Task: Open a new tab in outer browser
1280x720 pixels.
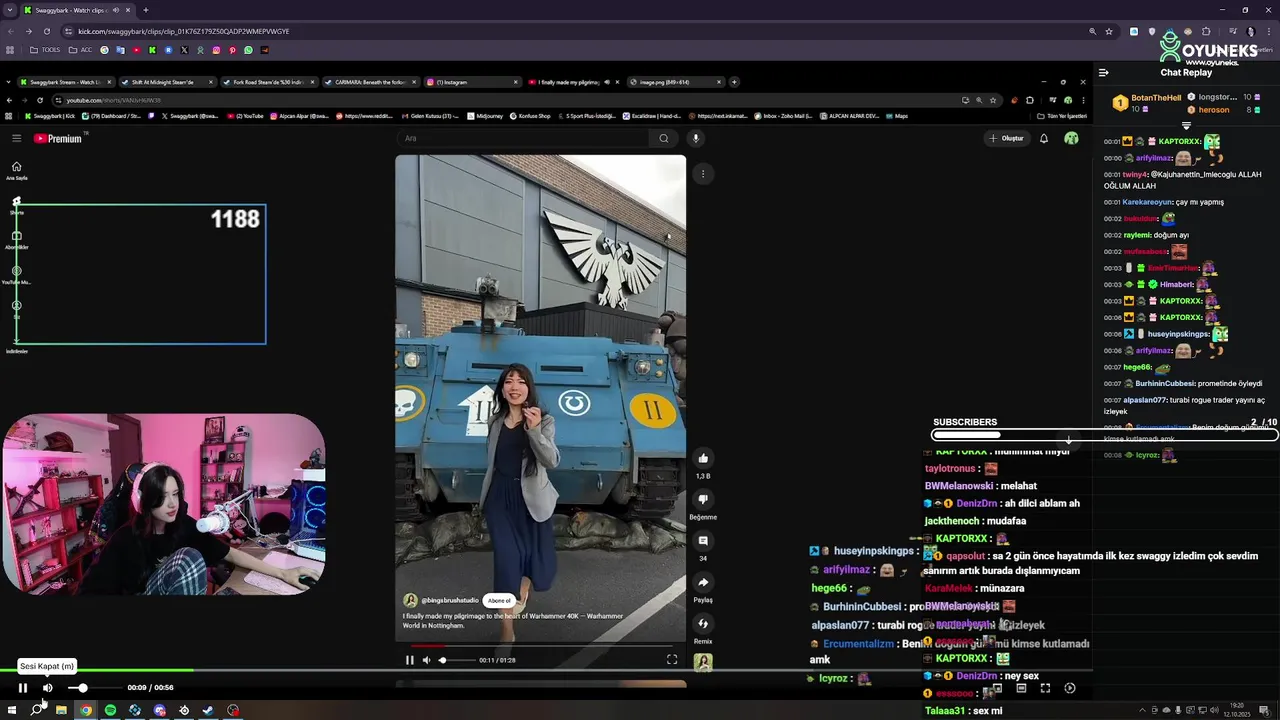Action: click(x=145, y=10)
